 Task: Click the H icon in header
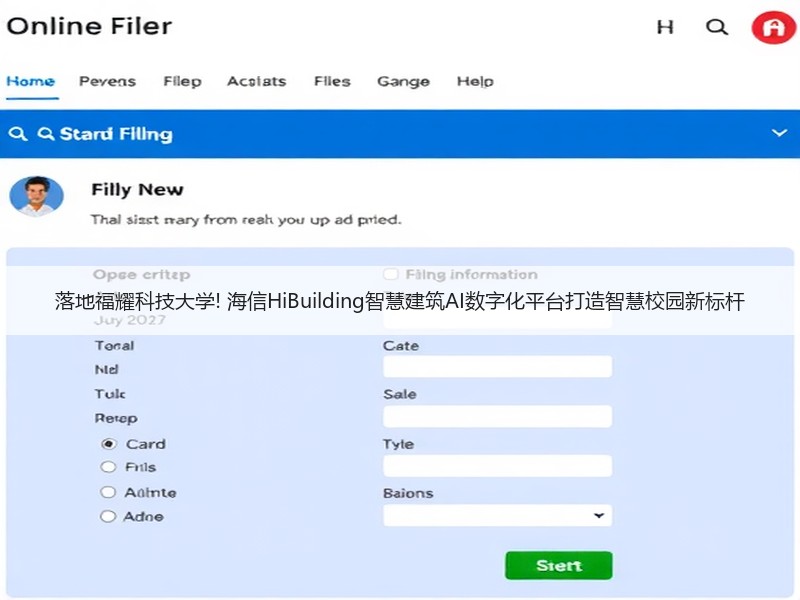pyautogui.click(x=665, y=27)
